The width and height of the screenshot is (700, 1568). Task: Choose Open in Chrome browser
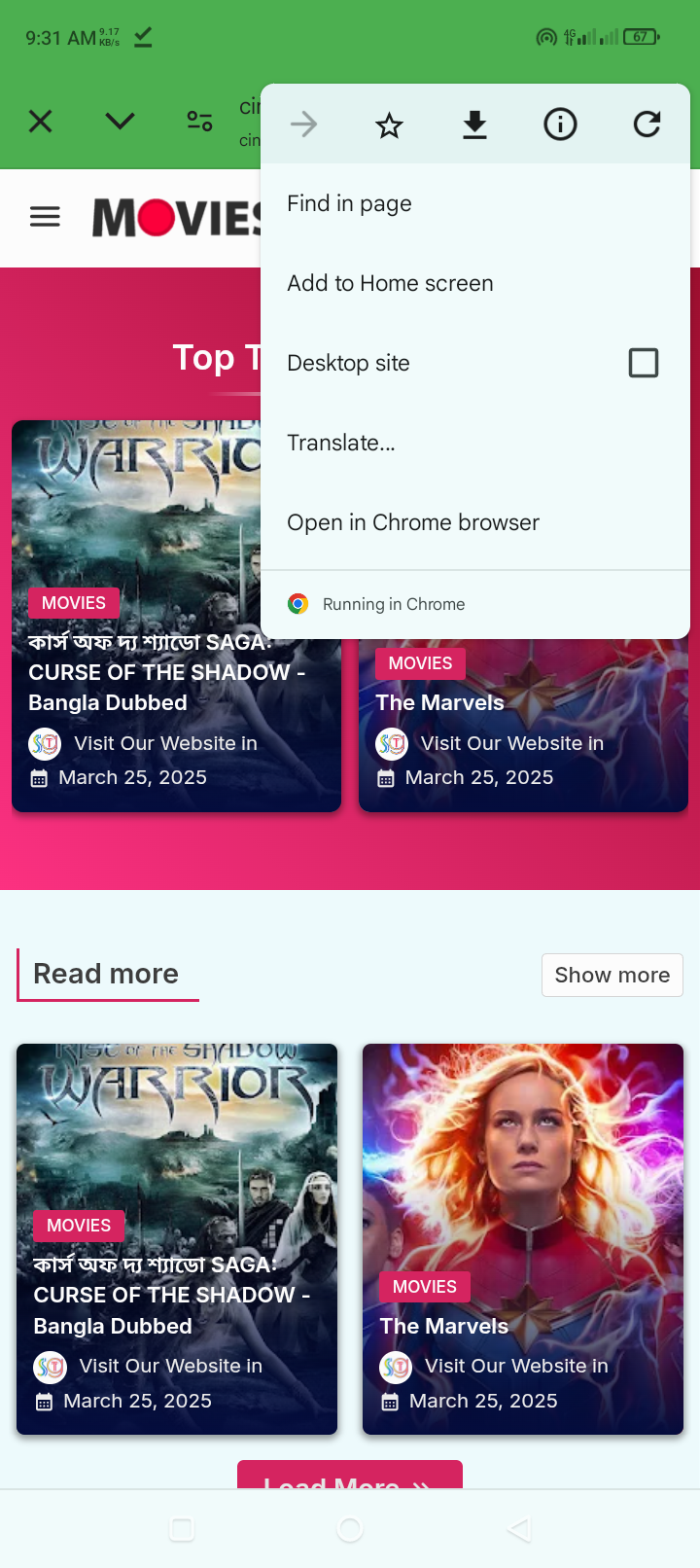click(x=475, y=522)
